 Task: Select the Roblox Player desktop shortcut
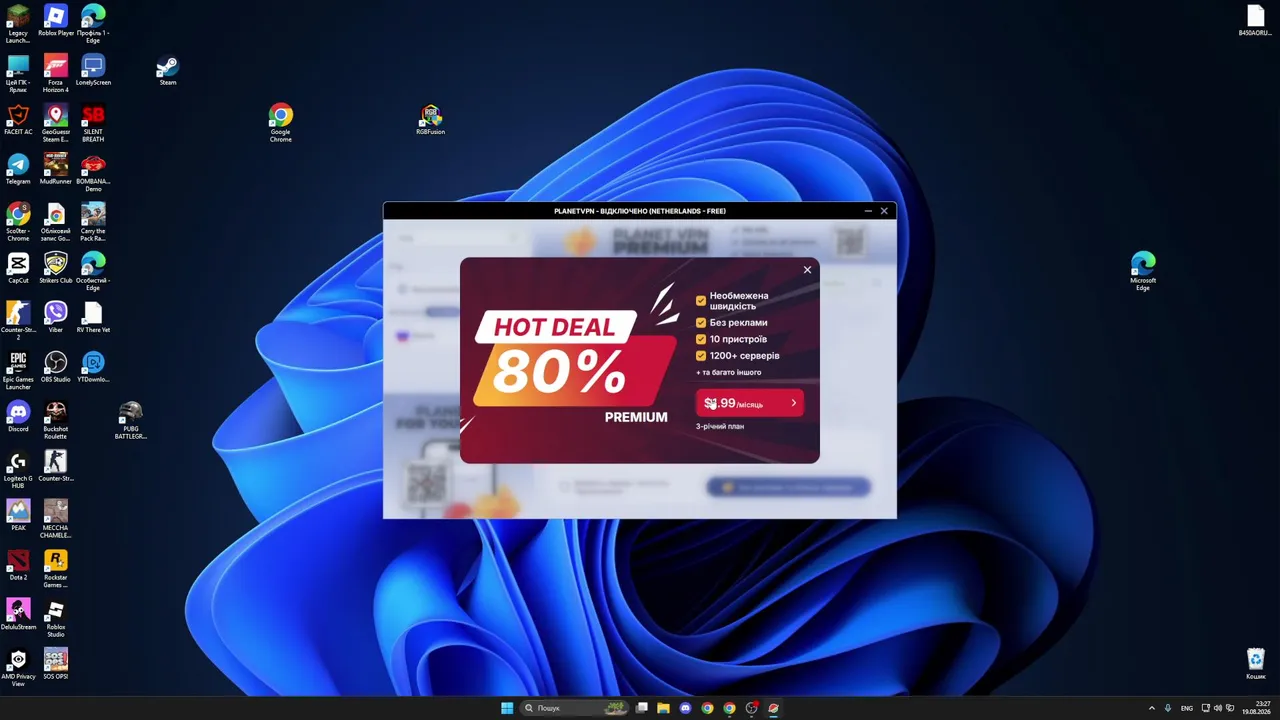point(56,21)
